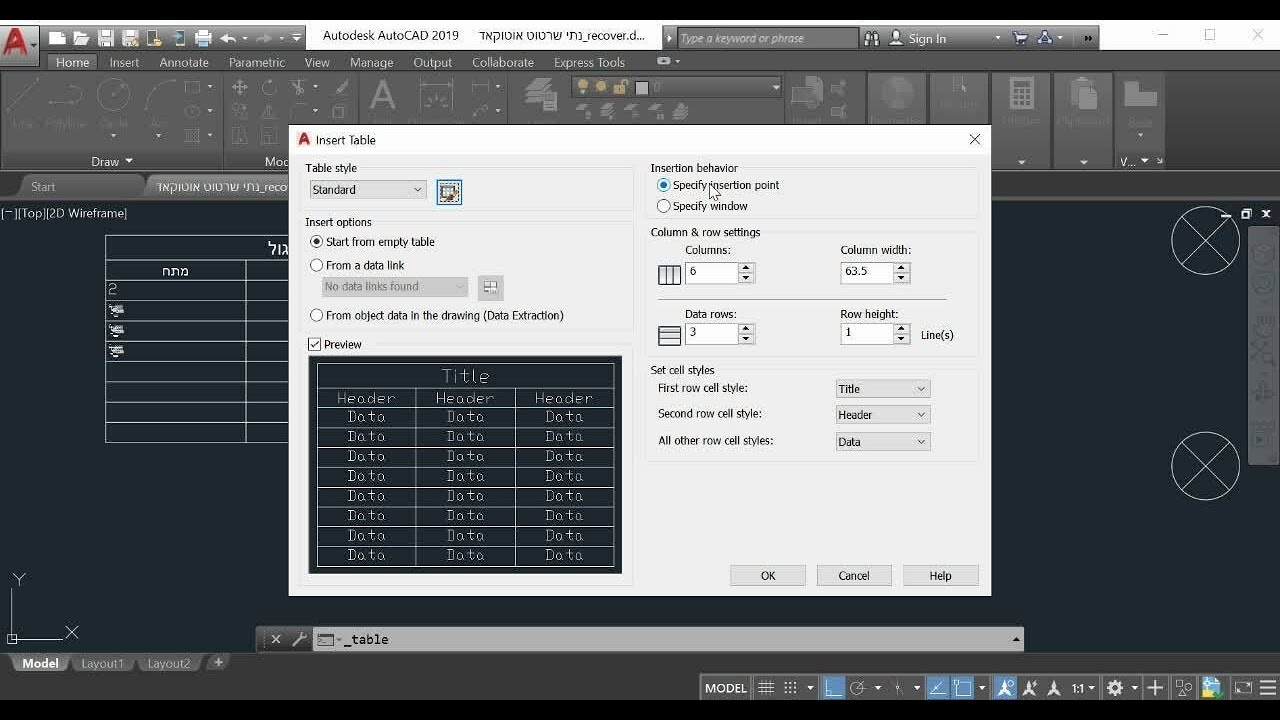Decrease Data rows with down stepper
The image size is (1280, 720).
tap(746, 340)
